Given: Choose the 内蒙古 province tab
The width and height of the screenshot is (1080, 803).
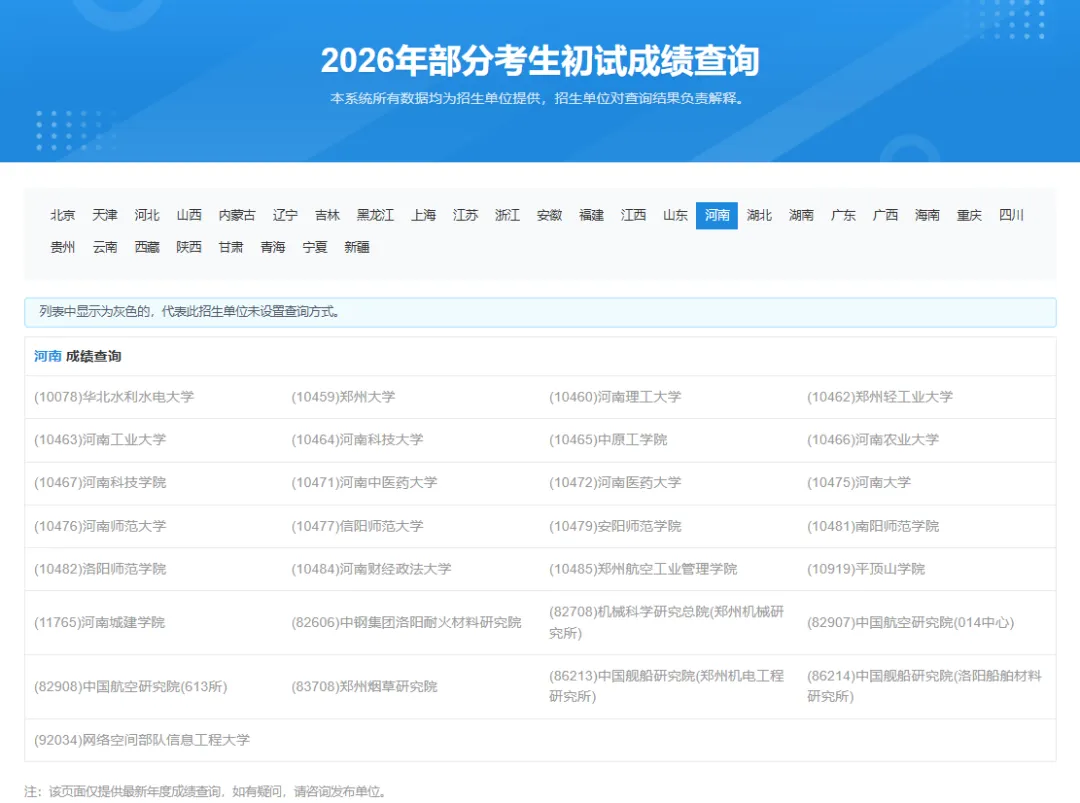Looking at the screenshot, I should coord(237,216).
